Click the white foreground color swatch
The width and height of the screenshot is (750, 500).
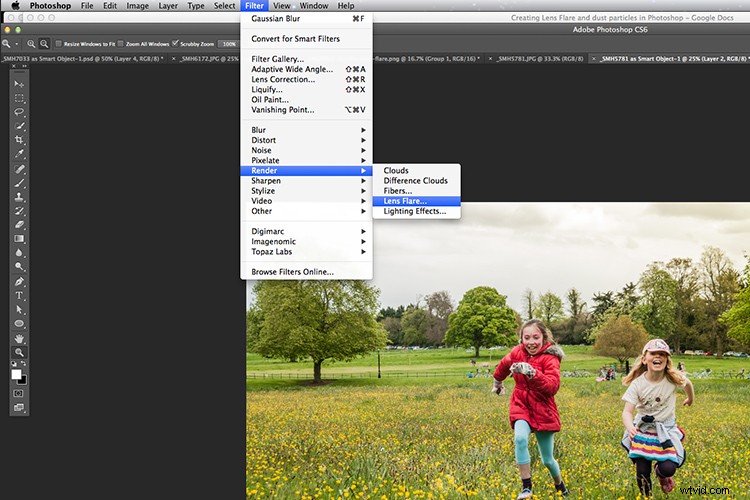click(x=16, y=374)
